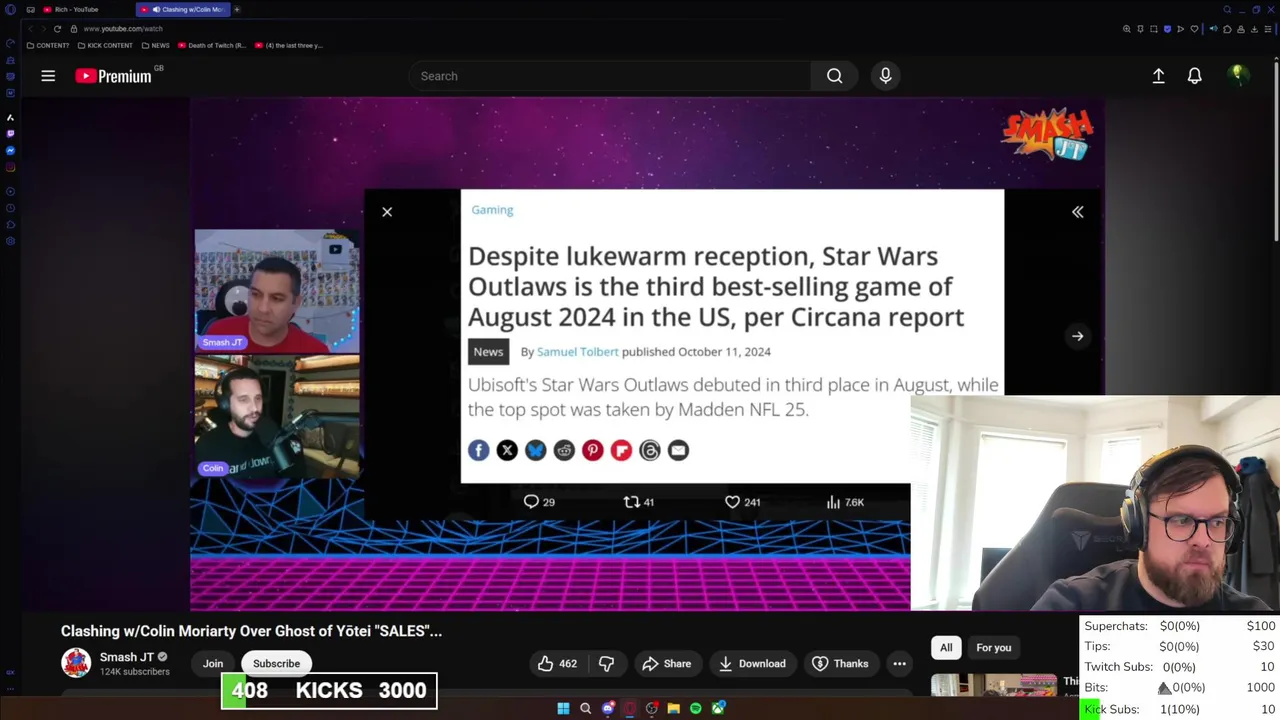Open the Create upload icon
Image resolution: width=1280 pixels, height=720 pixels.
pos(1158,76)
